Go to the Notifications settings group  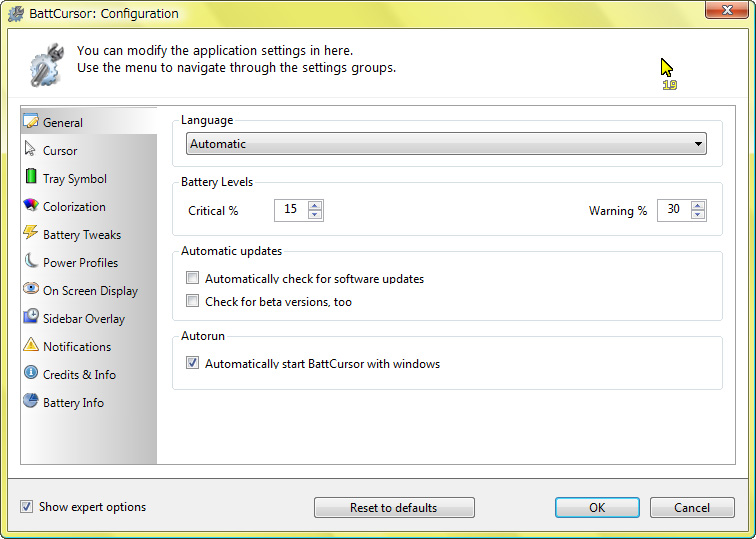click(89, 346)
